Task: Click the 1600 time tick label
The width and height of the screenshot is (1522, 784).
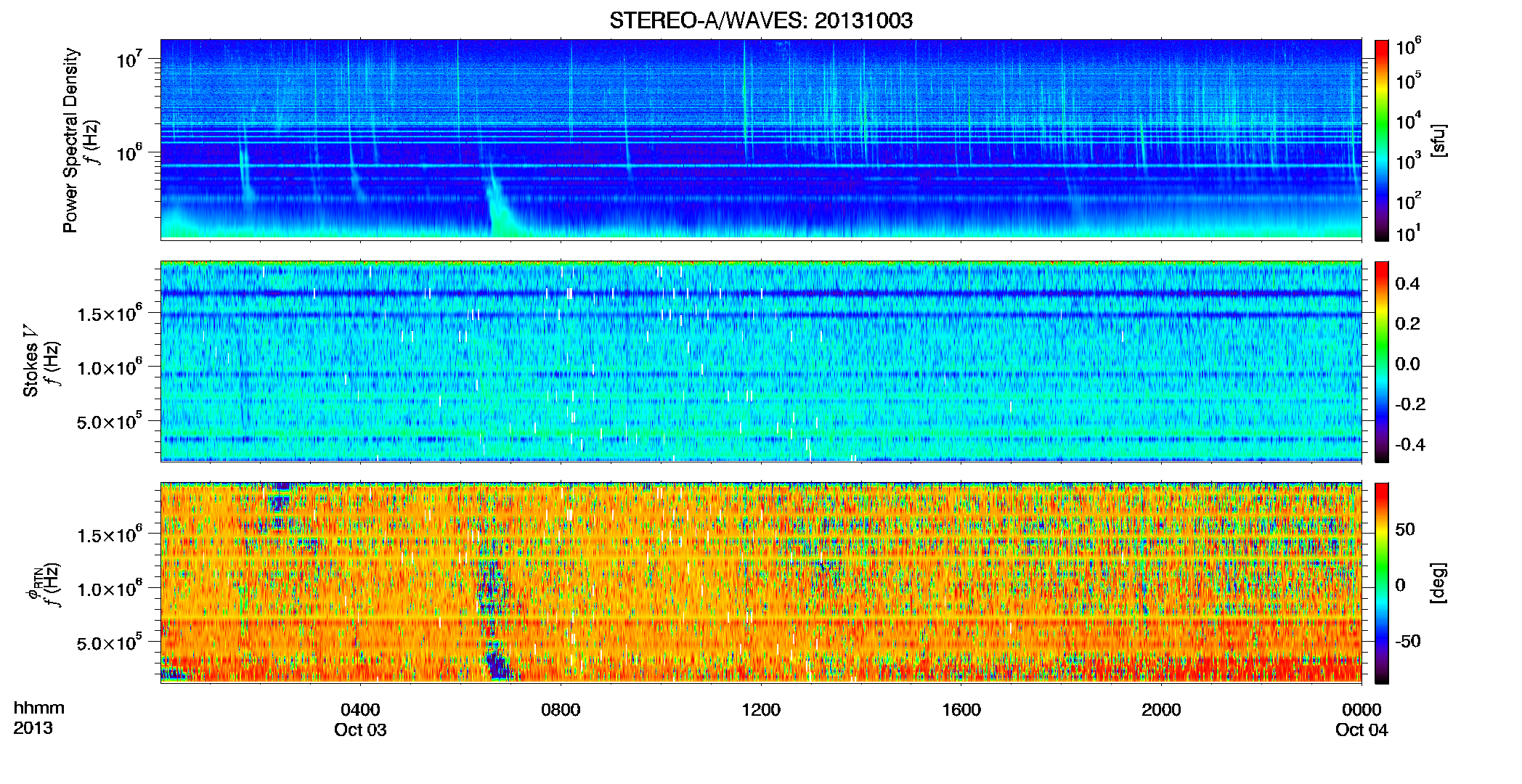Action: (x=961, y=710)
